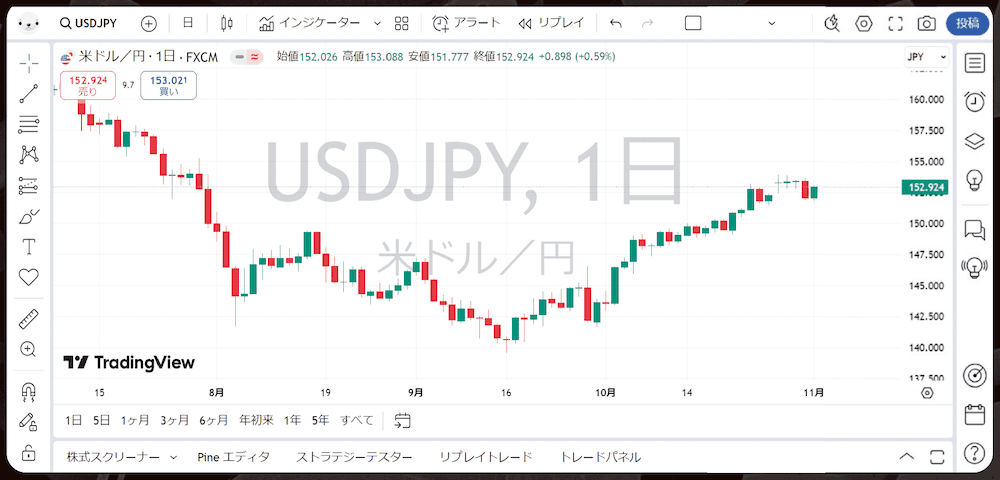Open the target radar icon panel

point(976,375)
